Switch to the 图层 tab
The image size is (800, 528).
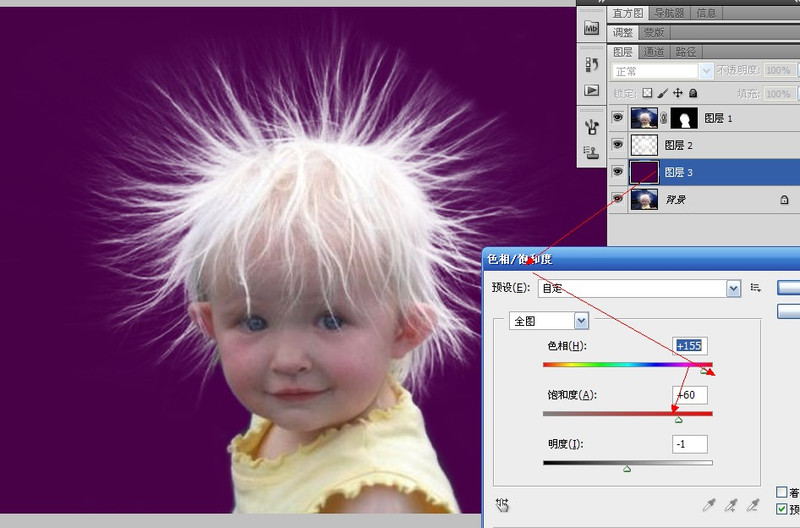point(622,52)
